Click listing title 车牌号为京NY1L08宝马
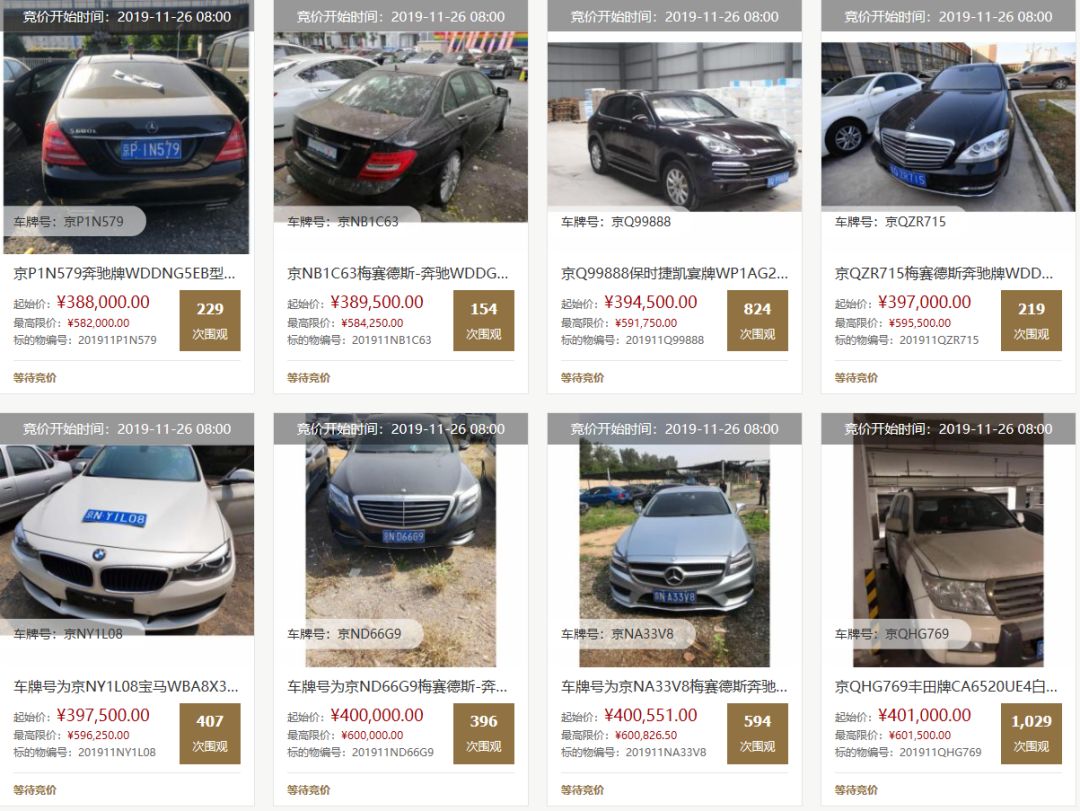Viewport: 1080px width, 811px height. pos(126,686)
